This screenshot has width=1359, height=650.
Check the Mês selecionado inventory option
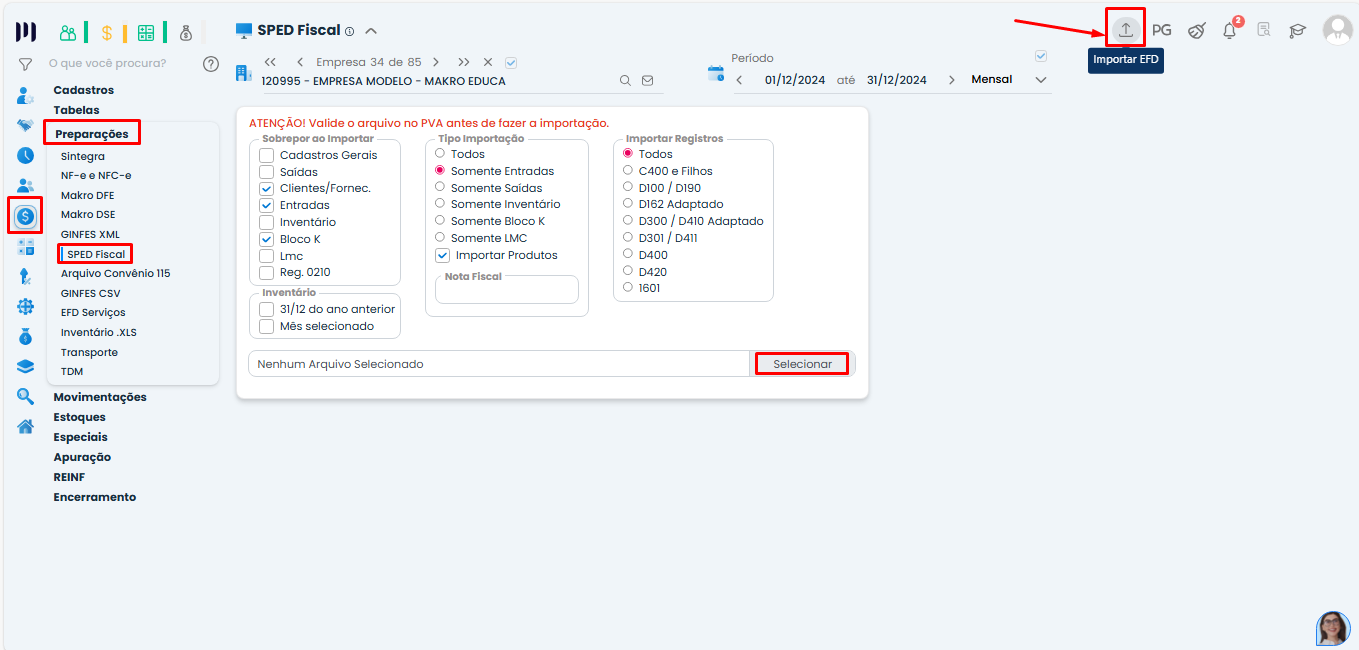click(266, 326)
